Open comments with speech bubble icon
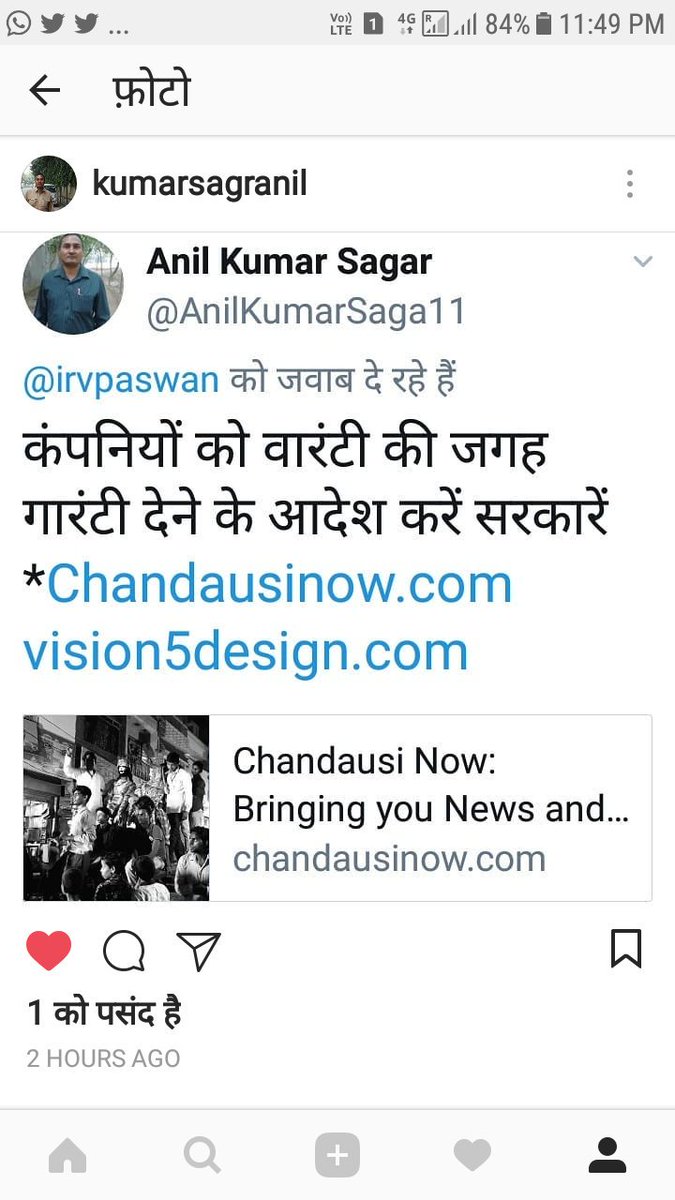Image resolution: width=675 pixels, height=1200 pixels. 124,951
